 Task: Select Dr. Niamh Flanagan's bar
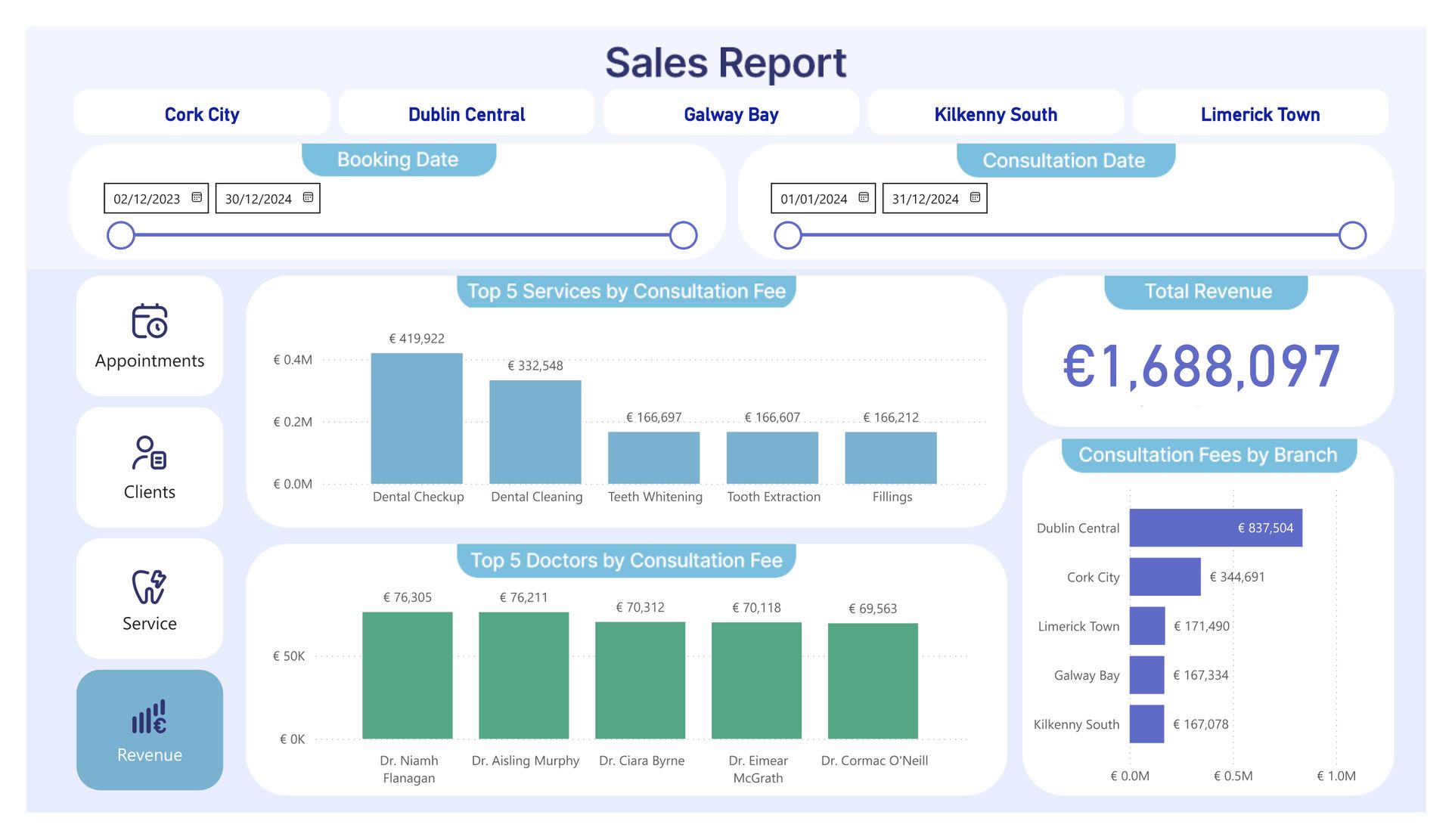tap(408, 675)
